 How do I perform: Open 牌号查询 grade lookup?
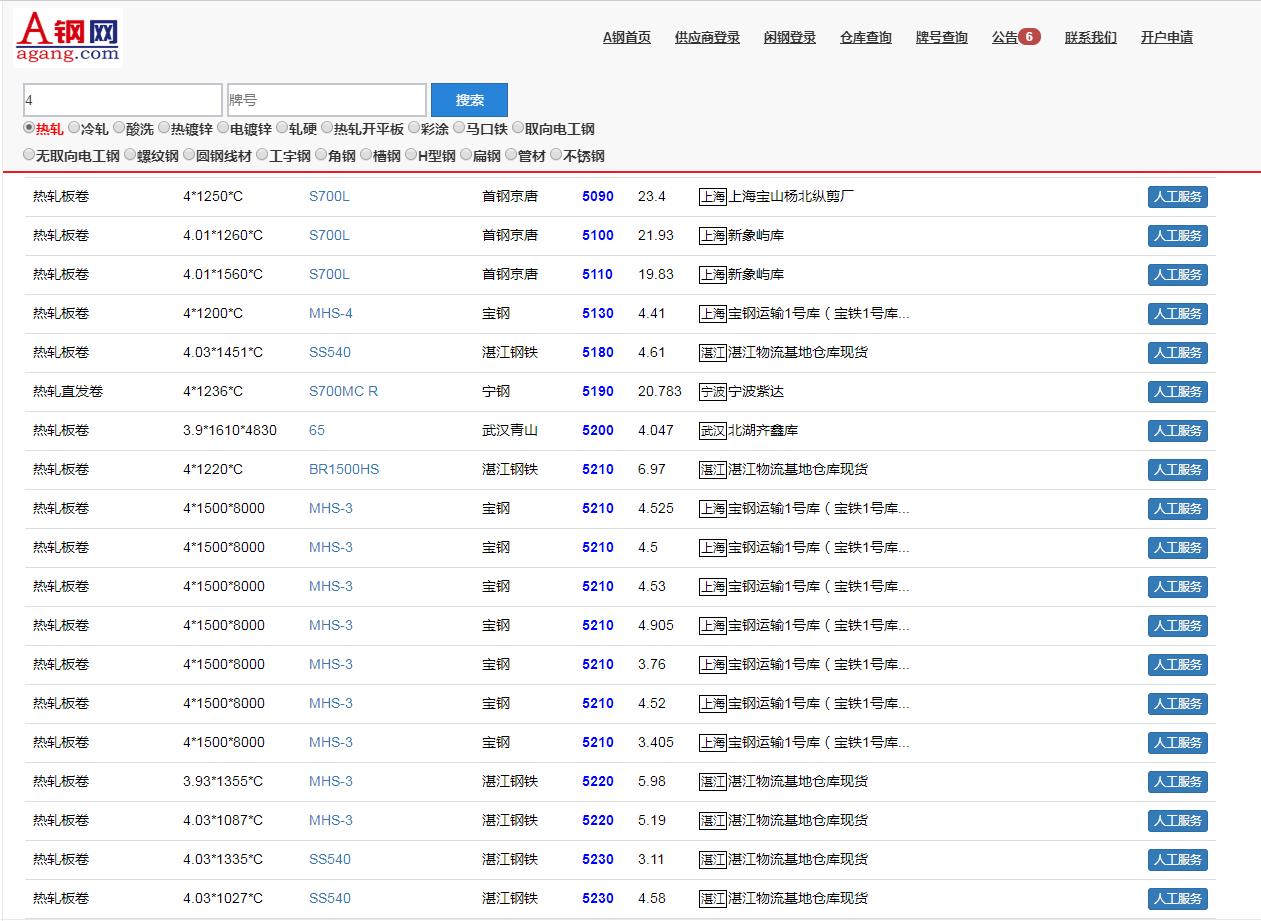point(942,37)
